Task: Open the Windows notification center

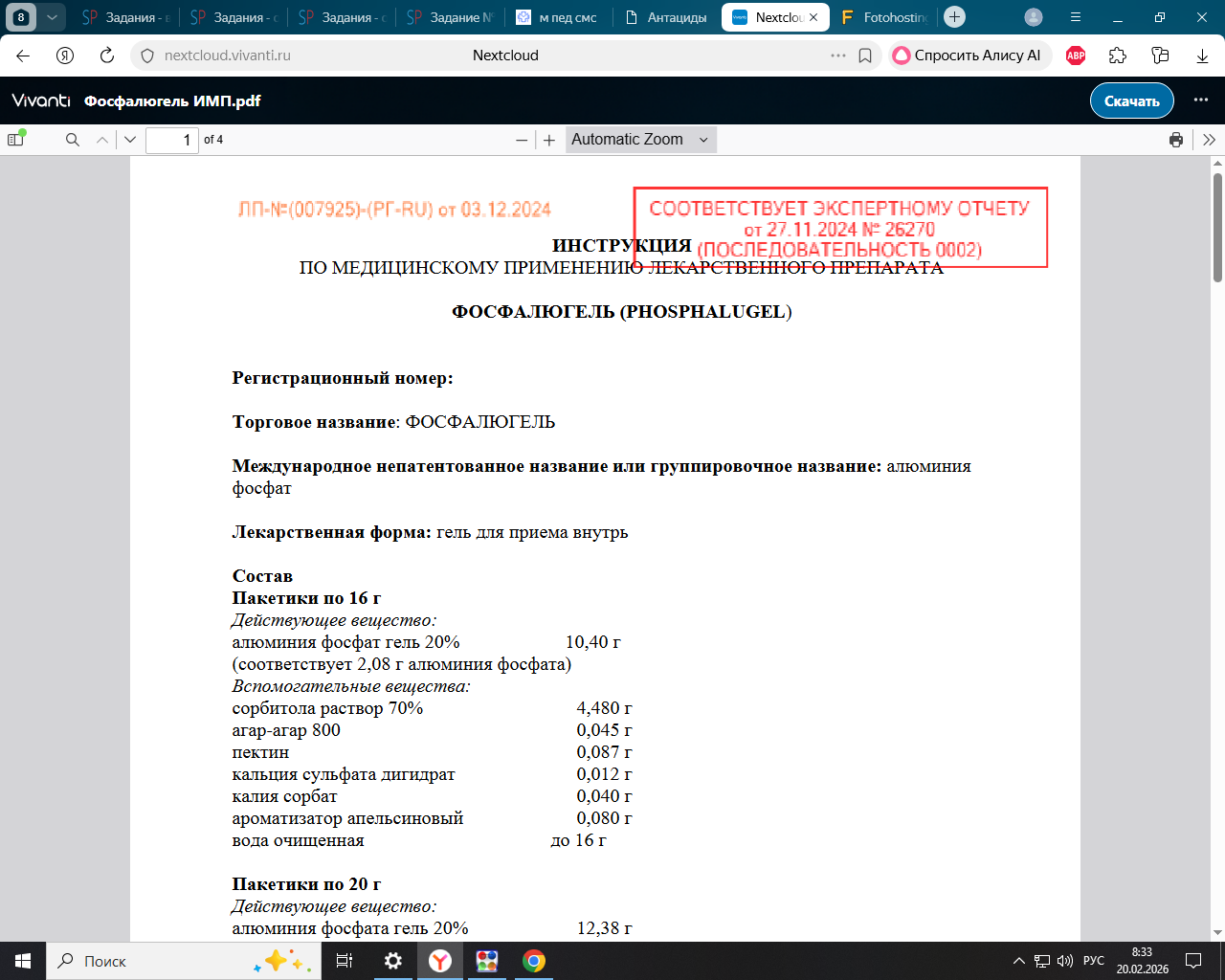Action: click(x=1193, y=961)
